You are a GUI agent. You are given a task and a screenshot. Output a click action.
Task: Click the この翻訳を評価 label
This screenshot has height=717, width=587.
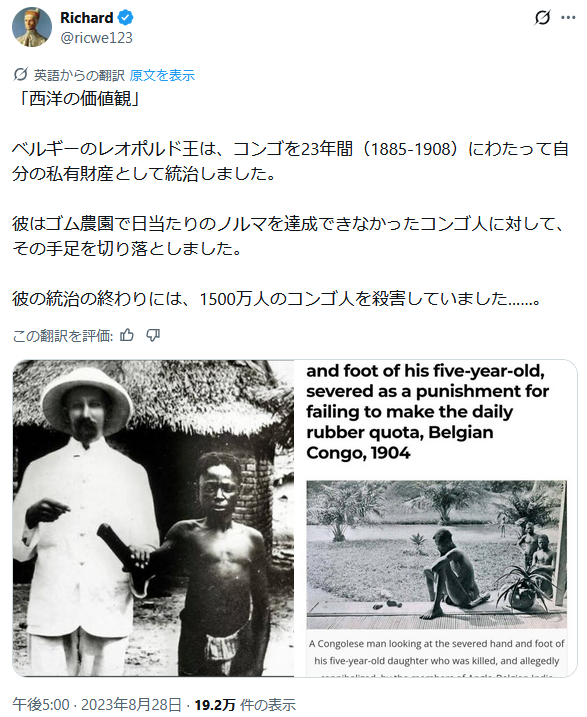coord(63,336)
